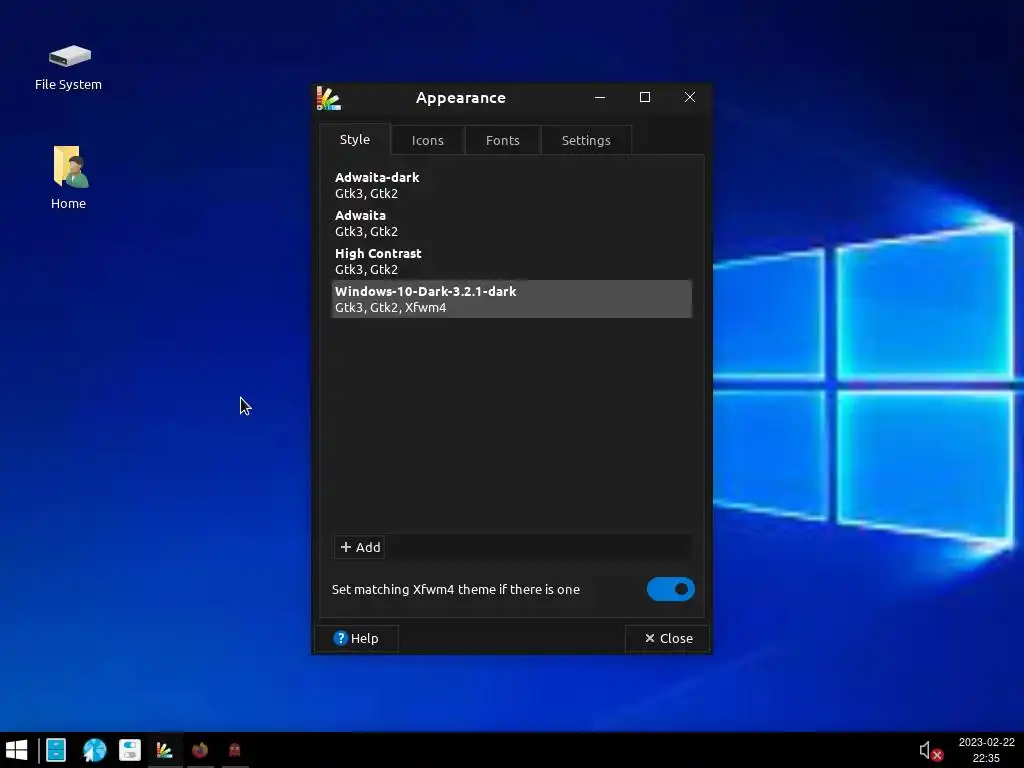Select the Adwaita-dark theme

(x=511, y=185)
